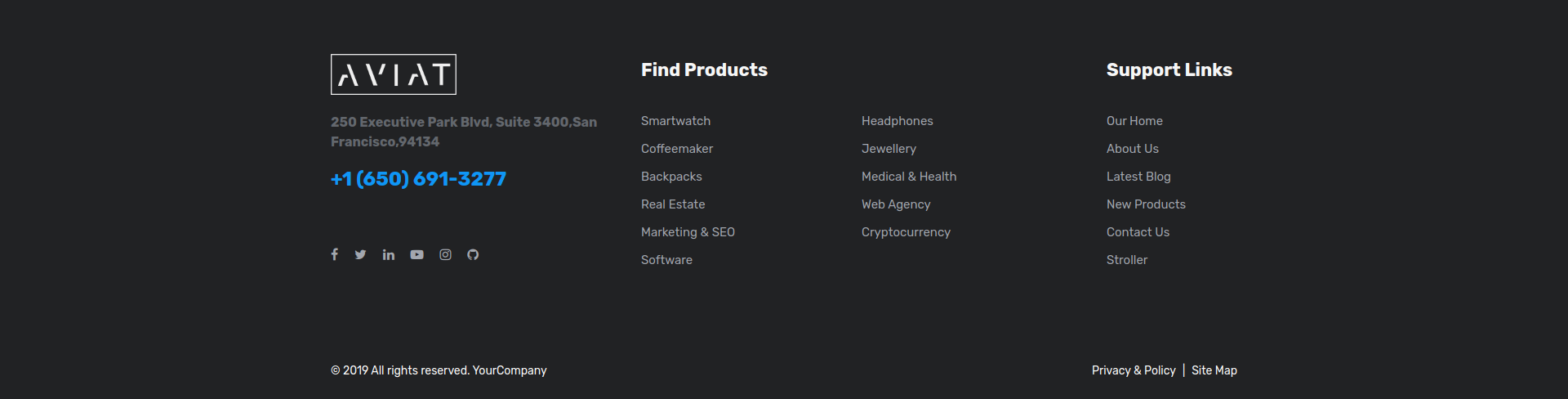Open the GitHub icon link
Screen dimensions: 1568x399
pos(473,255)
